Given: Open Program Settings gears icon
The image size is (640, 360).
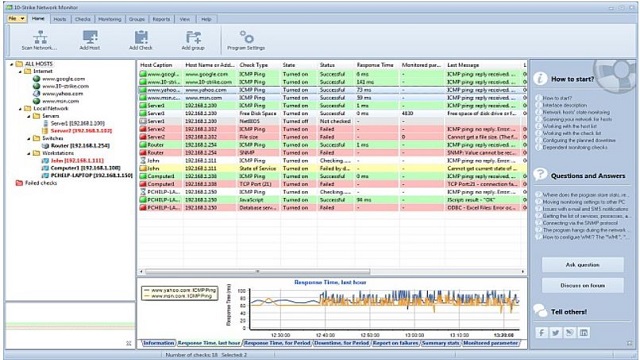Looking at the screenshot, I should pos(246,37).
